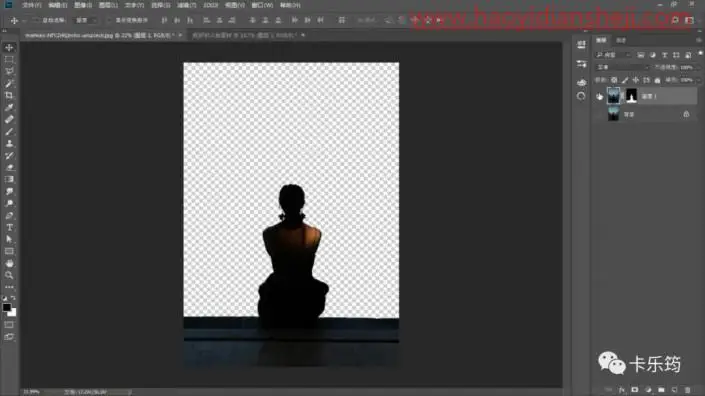Toggle visibility eye of Layer 1
Image resolution: width=705 pixels, height=396 pixels.
[x=599, y=96]
